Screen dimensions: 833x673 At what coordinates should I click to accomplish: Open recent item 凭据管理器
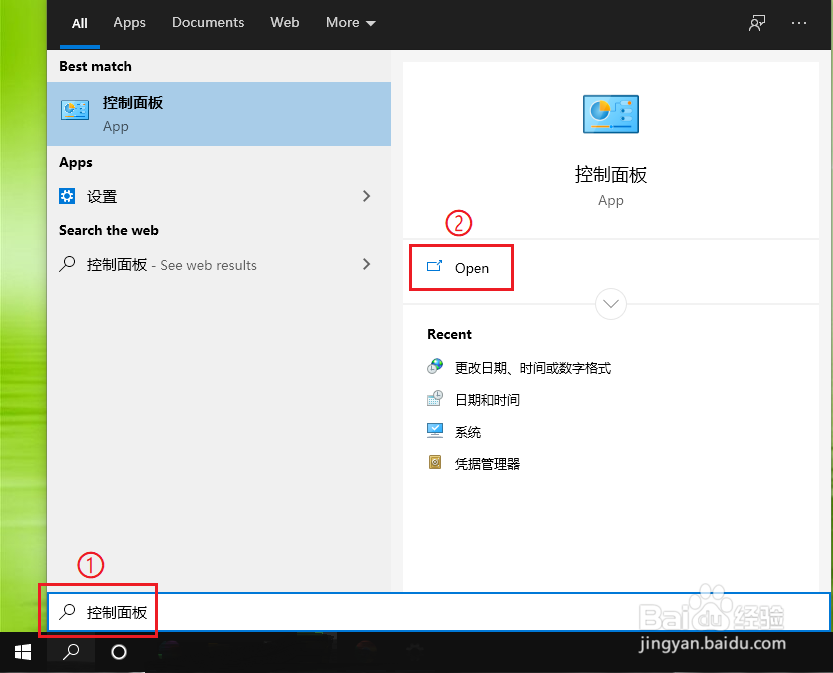pos(487,464)
